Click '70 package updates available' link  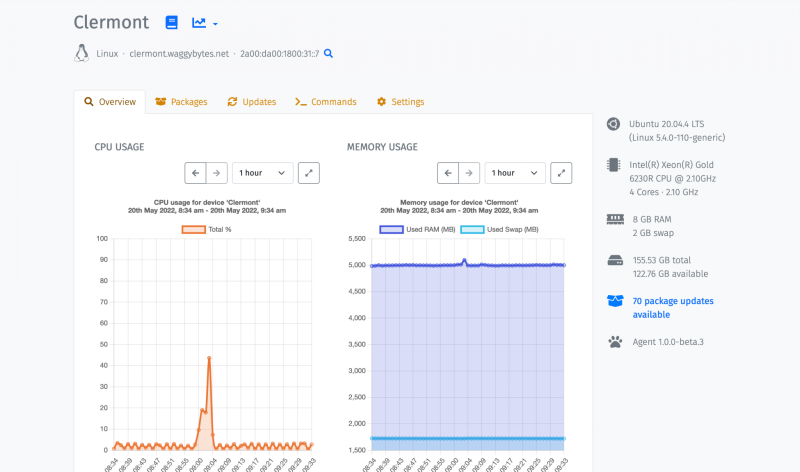673,308
